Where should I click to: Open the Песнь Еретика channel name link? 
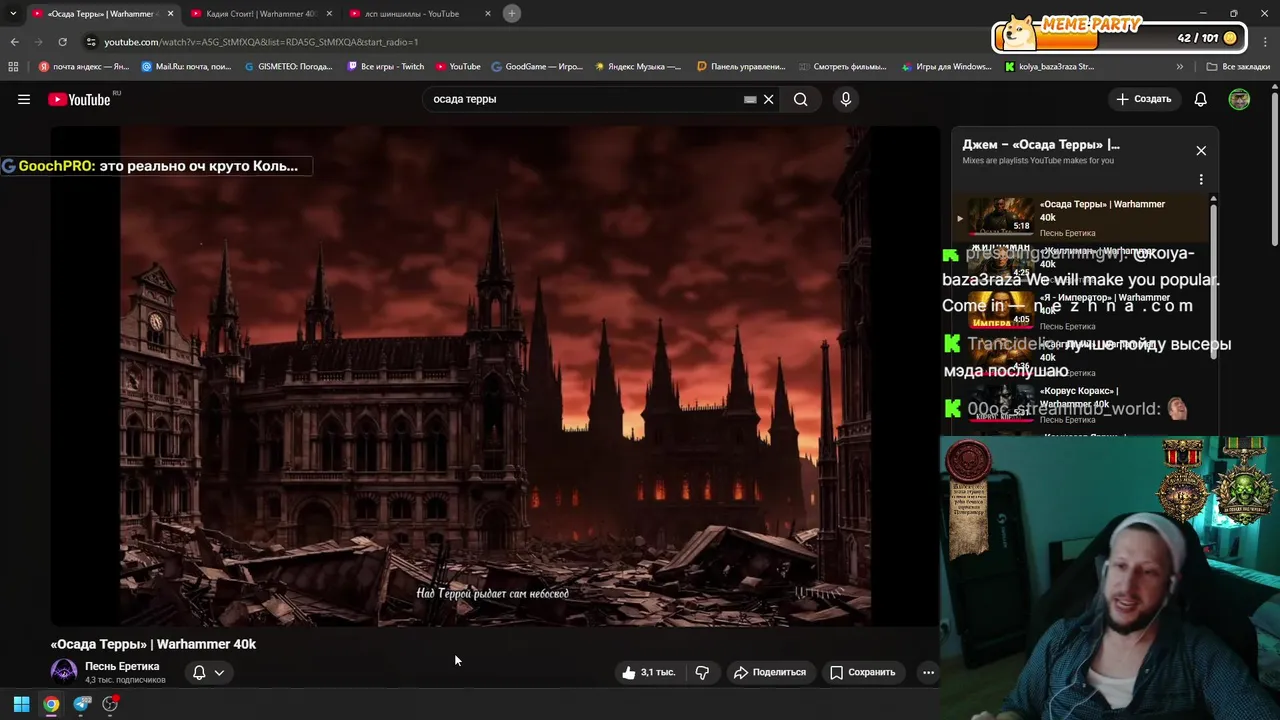[122, 666]
